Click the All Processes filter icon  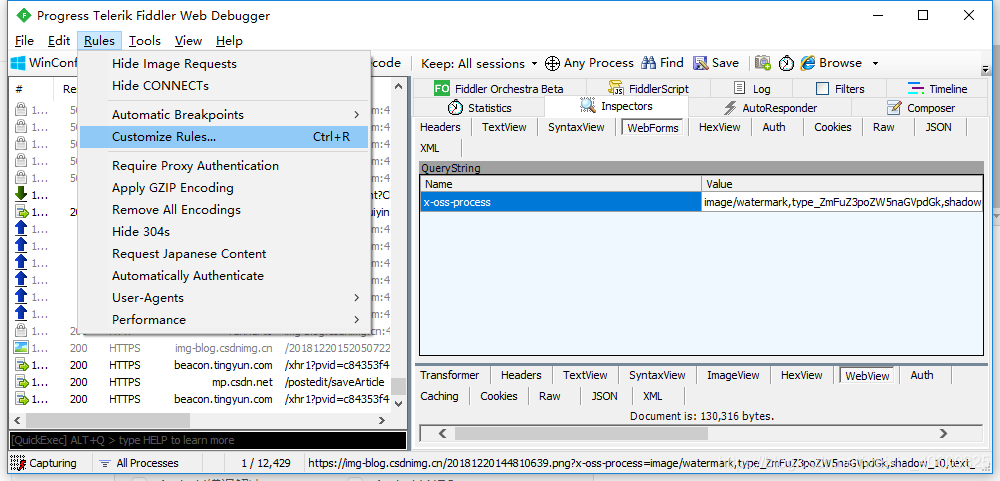pyautogui.click(x=104, y=463)
